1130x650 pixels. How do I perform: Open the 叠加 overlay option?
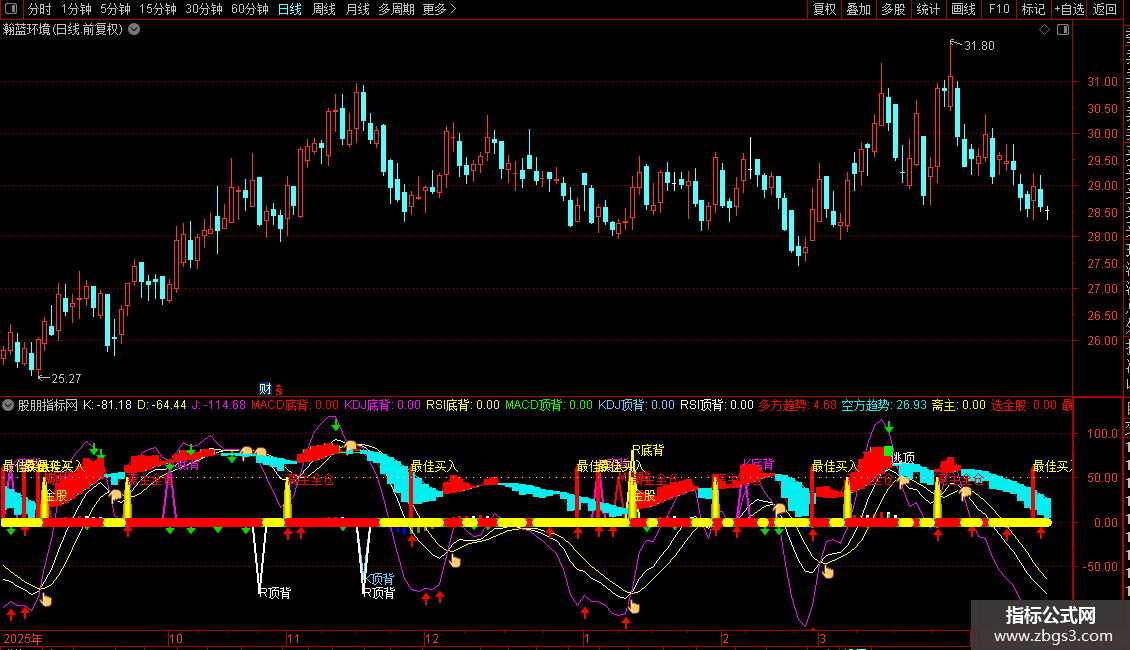point(858,10)
